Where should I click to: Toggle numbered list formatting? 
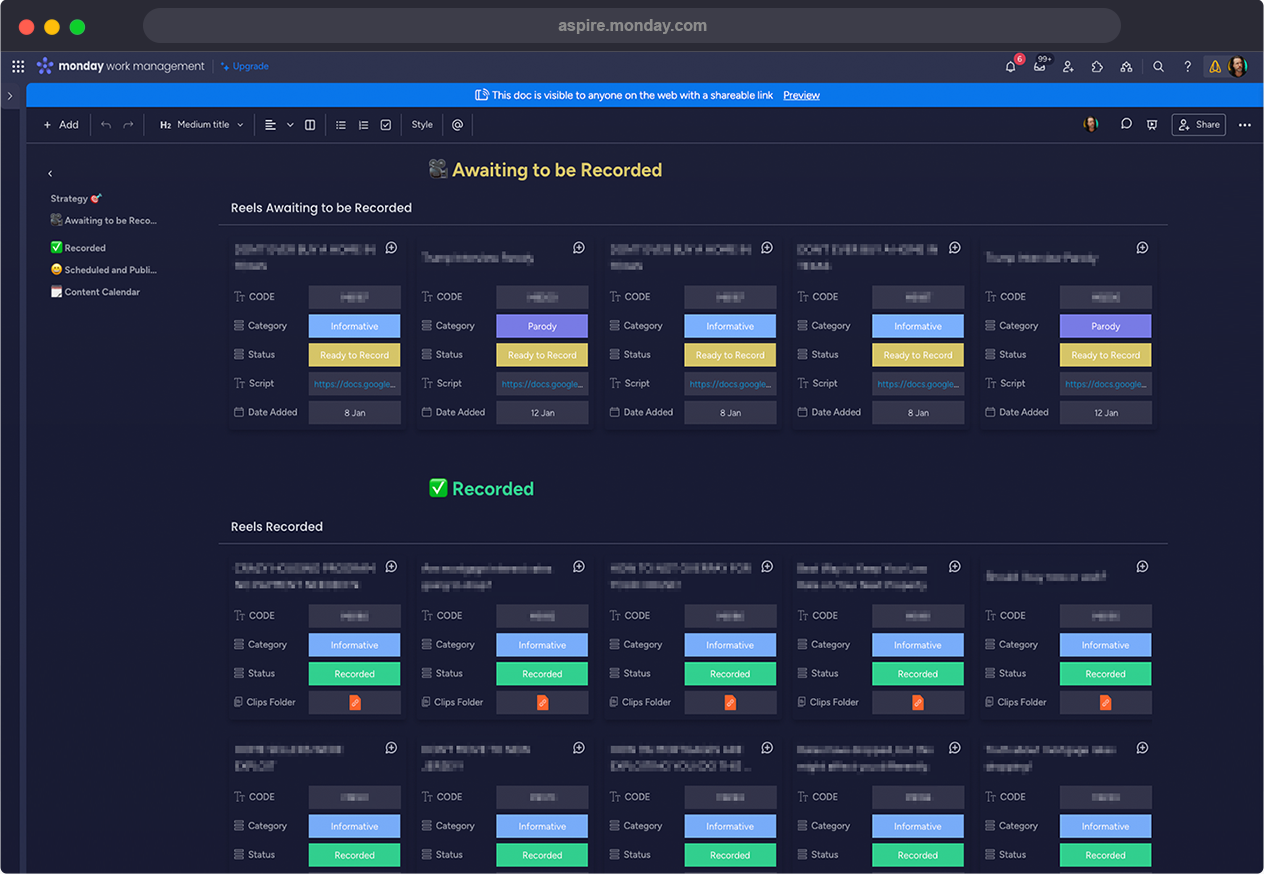coord(363,125)
